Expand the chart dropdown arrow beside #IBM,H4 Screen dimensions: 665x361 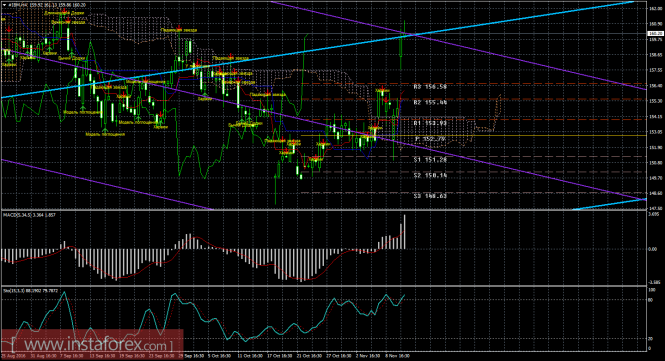click(x=5, y=5)
